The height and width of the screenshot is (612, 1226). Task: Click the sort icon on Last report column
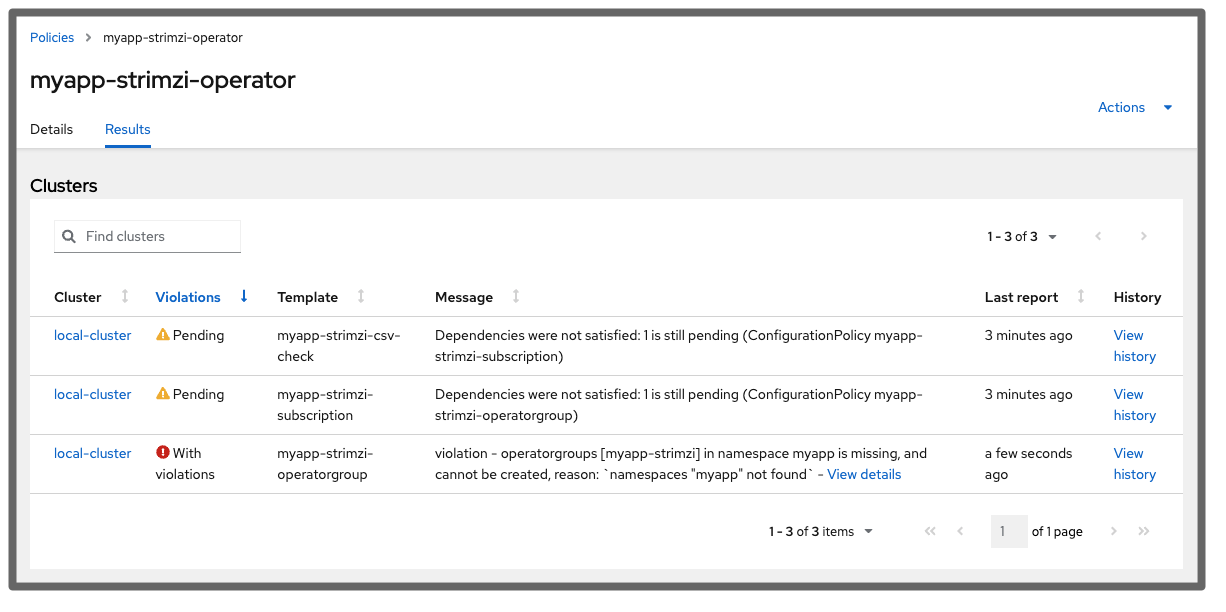[x=1081, y=296]
